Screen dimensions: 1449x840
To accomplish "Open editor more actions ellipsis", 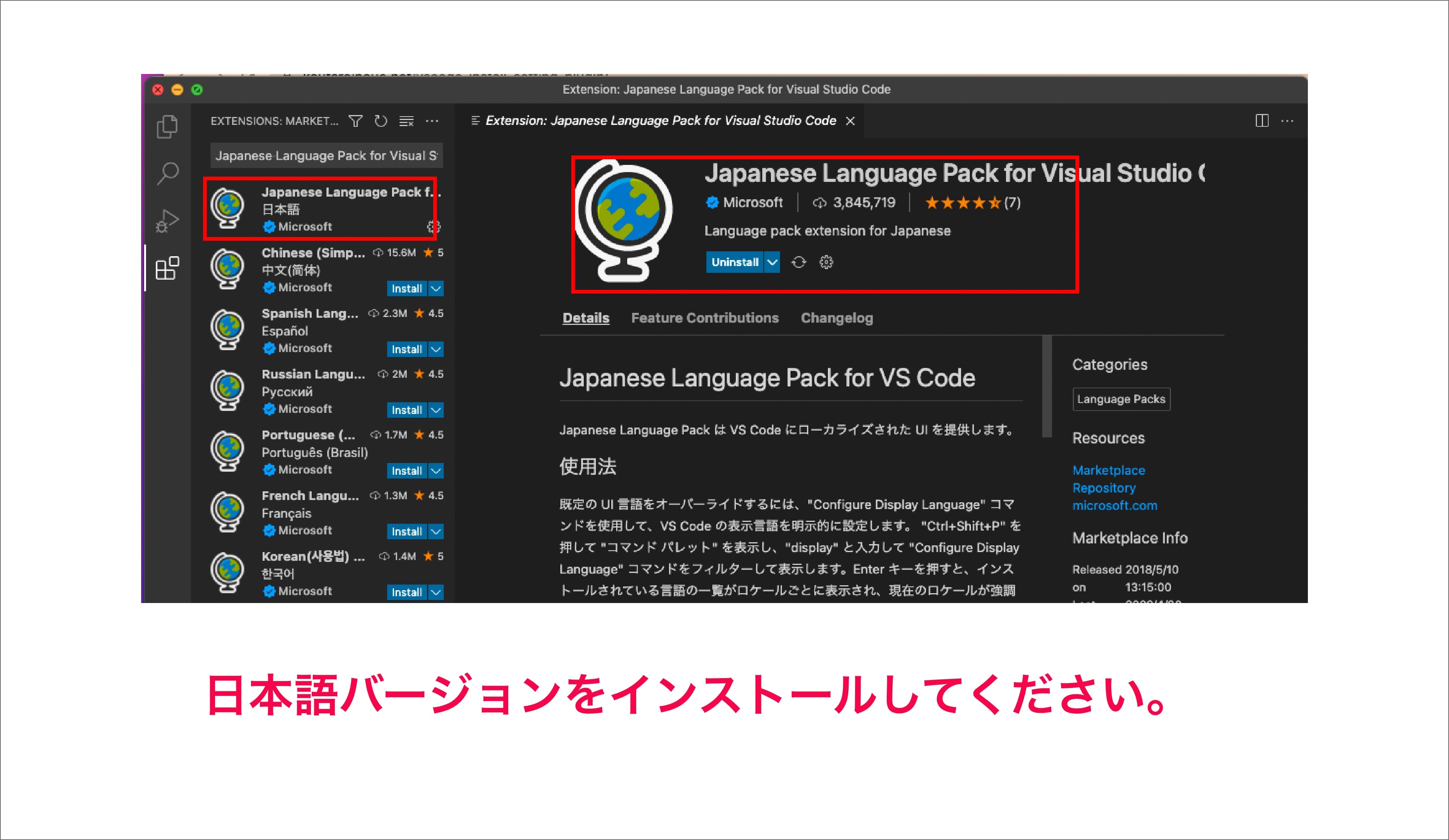I will [1287, 121].
